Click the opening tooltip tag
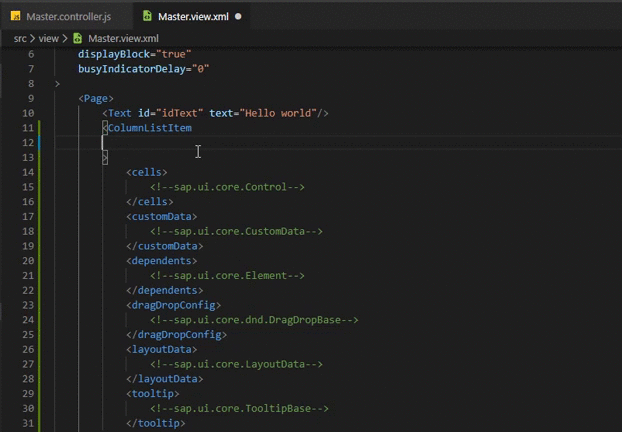 coord(153,394)
